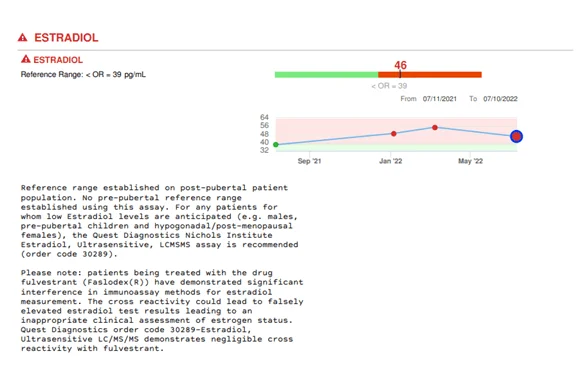Screen dimensions: 576x373
Task: Click the small ESTRADIOL test name label
Action: [58, 60]
